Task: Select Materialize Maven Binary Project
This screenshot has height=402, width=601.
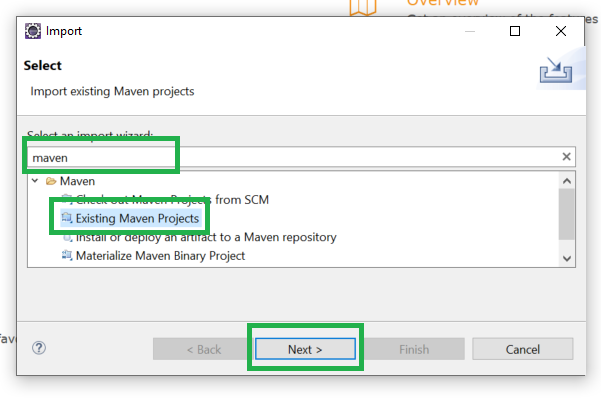Action: (x=160, y=255)
